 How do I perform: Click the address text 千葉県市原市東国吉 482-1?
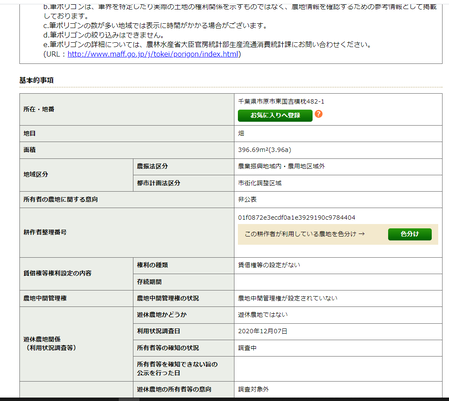pyautogui.click(x=281, y=101)
